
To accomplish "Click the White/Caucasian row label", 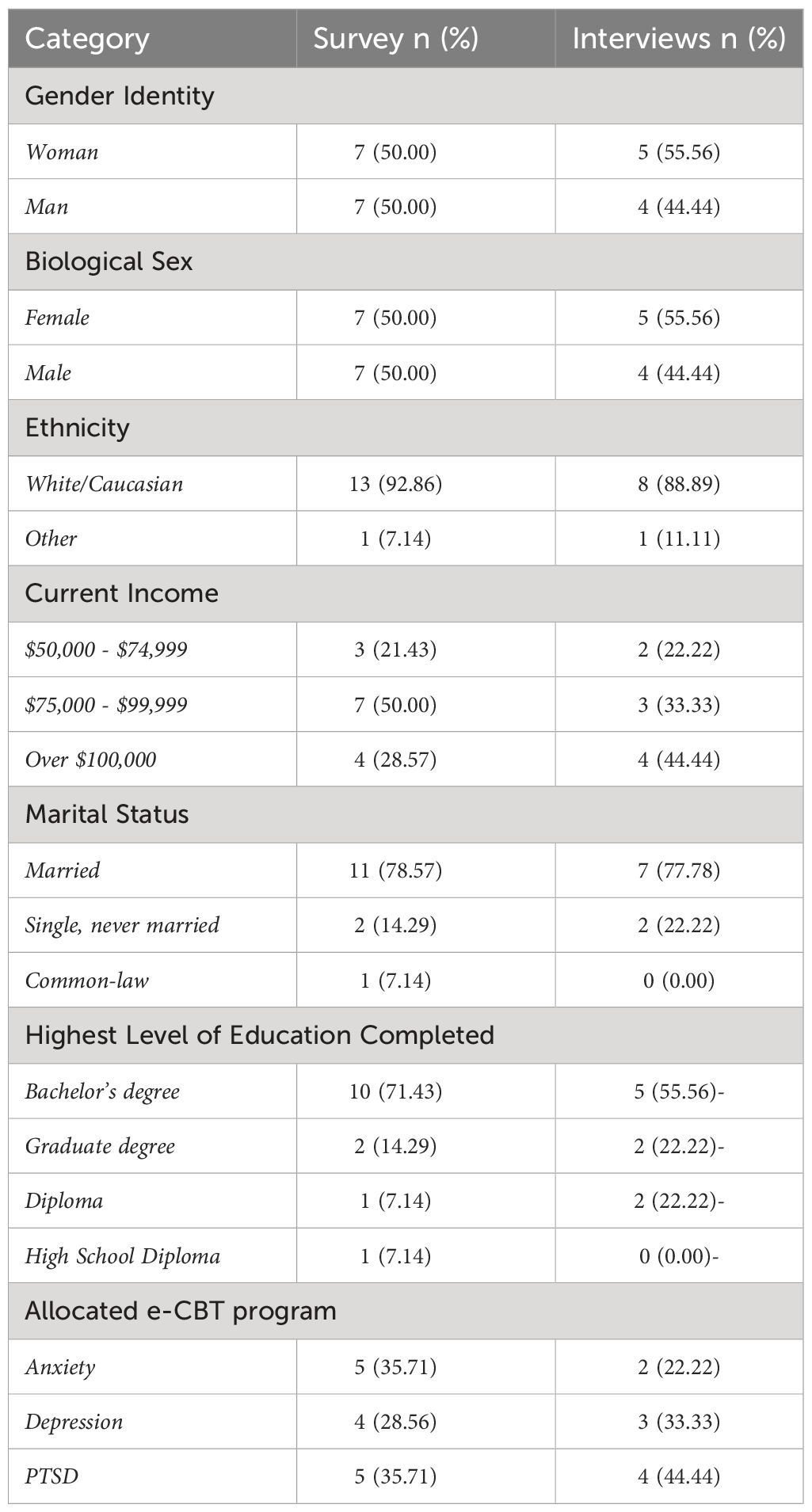I will (104, 483).
